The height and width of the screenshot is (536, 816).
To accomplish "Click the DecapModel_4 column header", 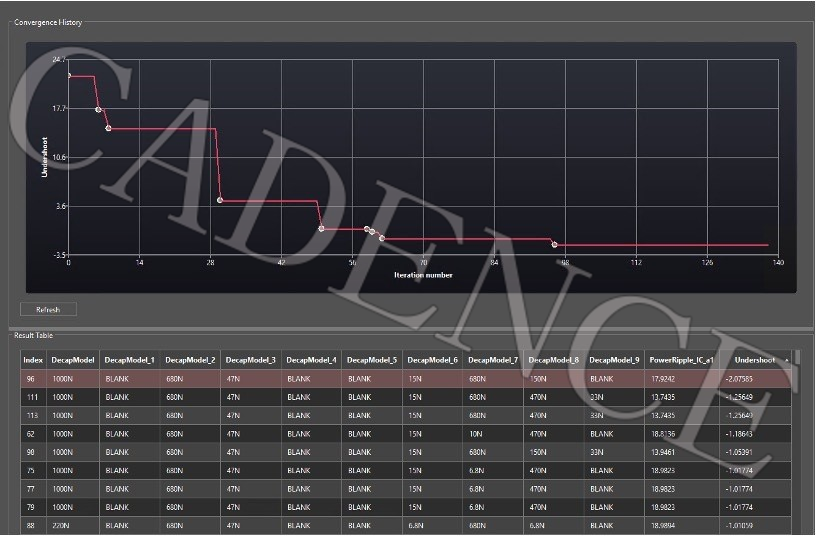I will [x=311, y=360].
